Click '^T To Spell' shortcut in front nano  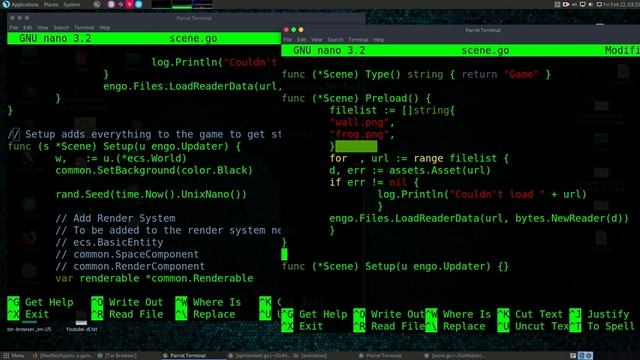coord(602,326)
